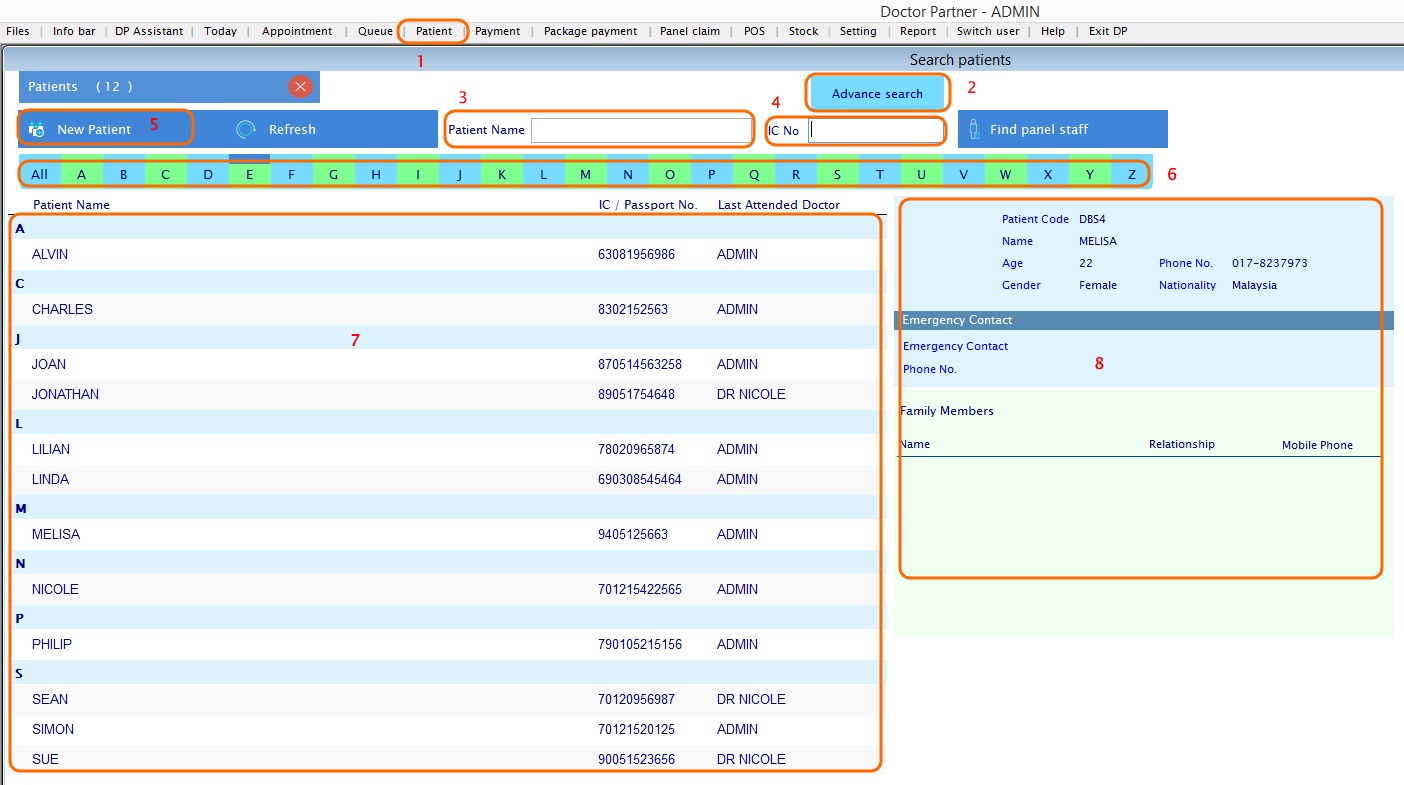Select the All alphabet filter

[39, 175]
